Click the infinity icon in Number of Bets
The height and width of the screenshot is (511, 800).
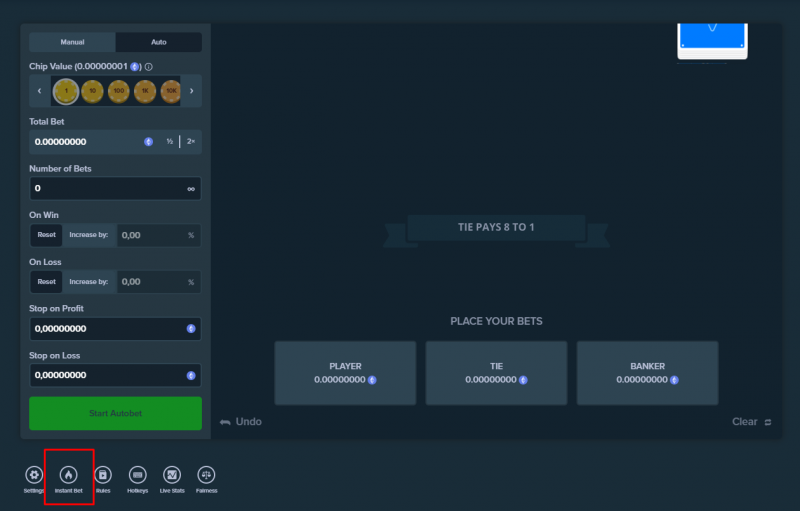191,189
